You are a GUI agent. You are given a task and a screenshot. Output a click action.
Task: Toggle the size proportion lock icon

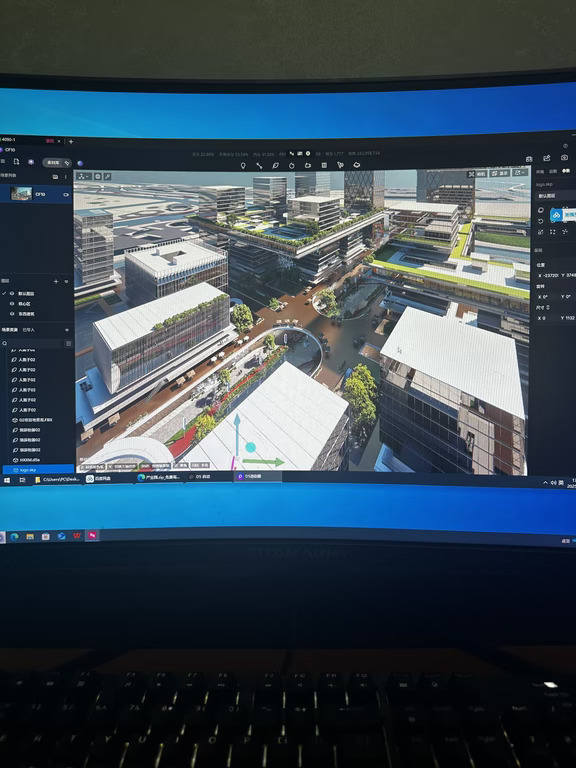[x=548, y=307]
